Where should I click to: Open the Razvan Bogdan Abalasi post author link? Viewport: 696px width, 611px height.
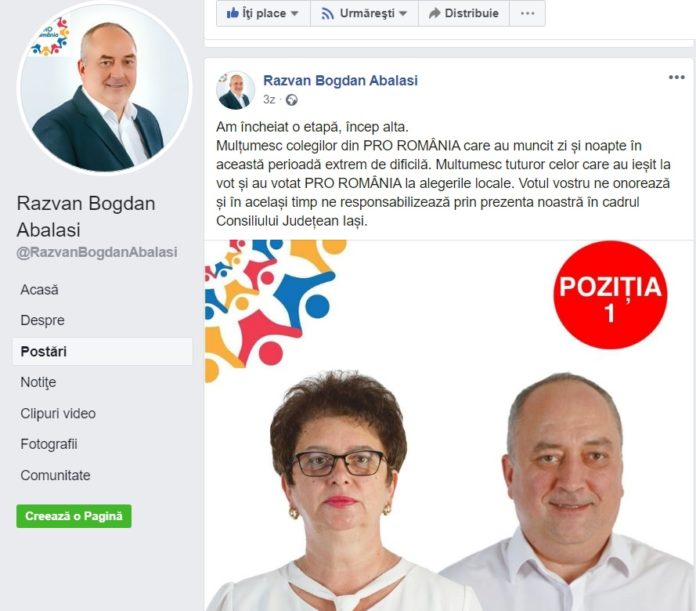tap(340, 81)
